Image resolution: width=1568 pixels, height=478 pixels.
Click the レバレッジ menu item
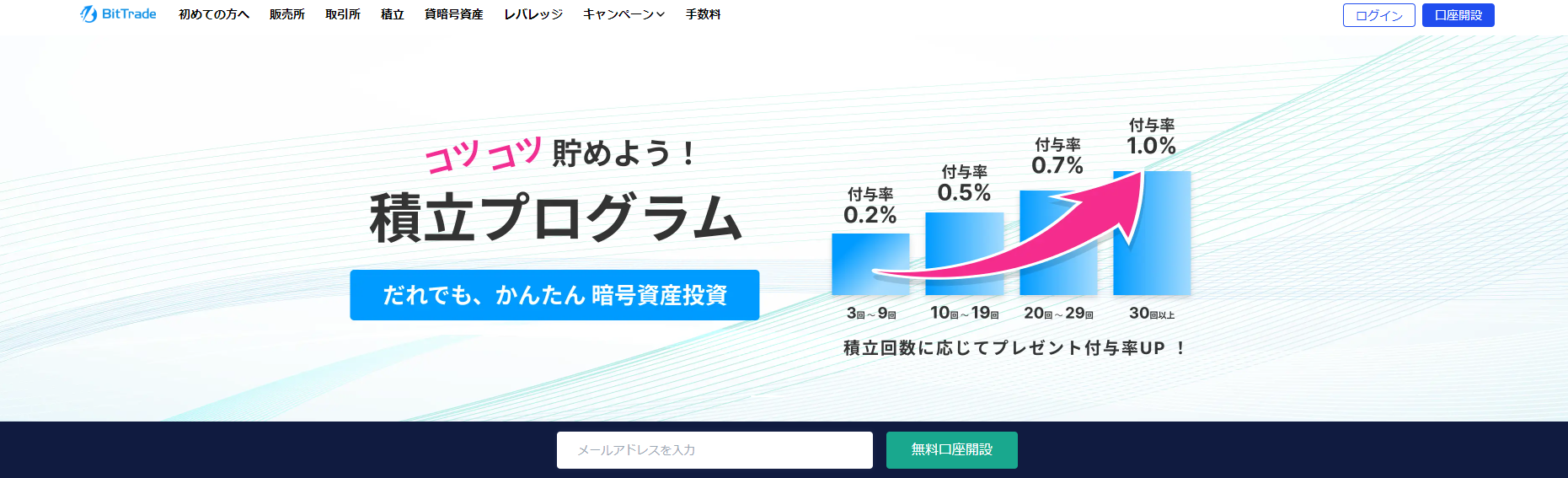pyautogui.click(x=532, y=14)
